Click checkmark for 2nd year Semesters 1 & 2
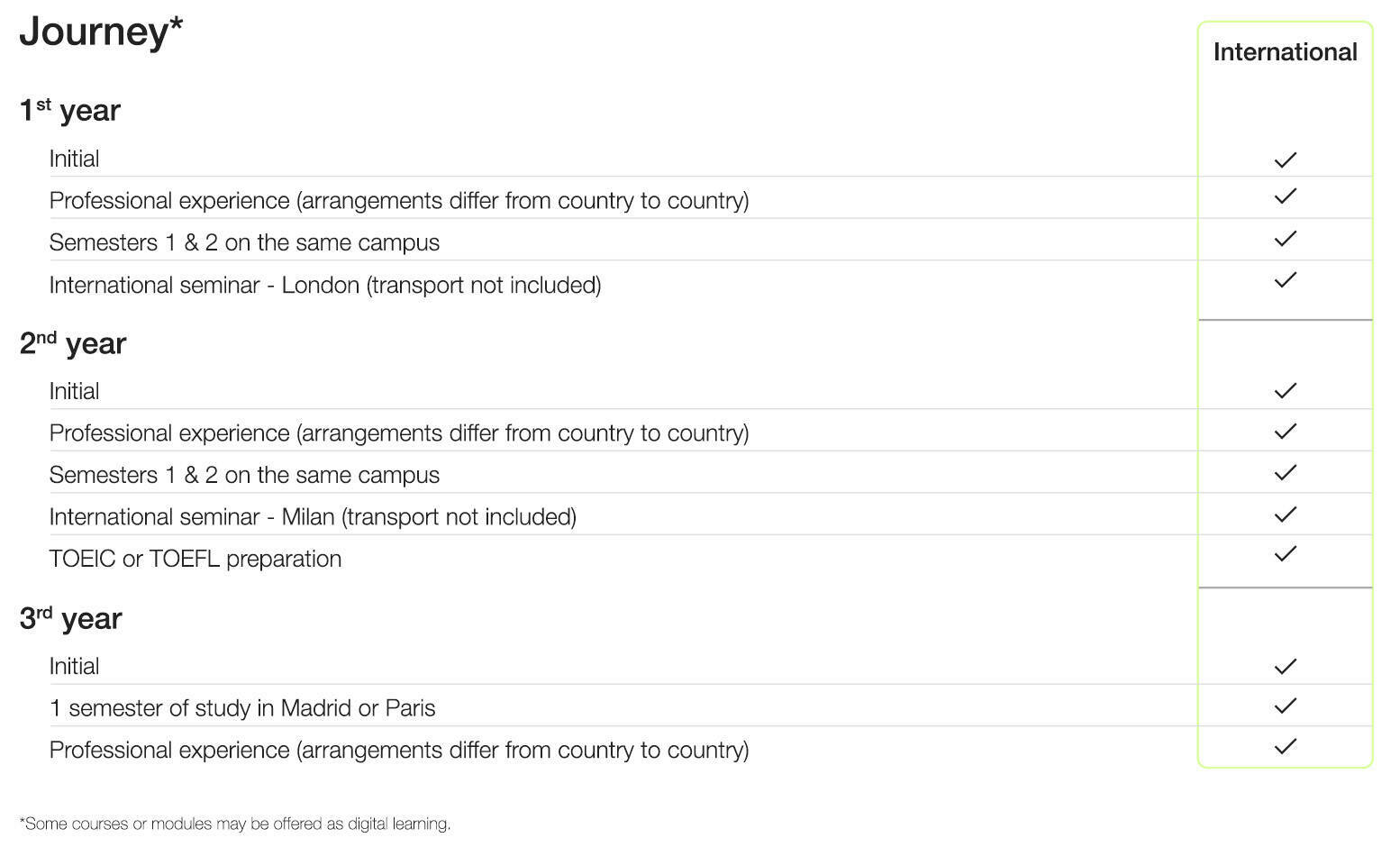The image size is (1400, 856). click(x=1286, y=473)
